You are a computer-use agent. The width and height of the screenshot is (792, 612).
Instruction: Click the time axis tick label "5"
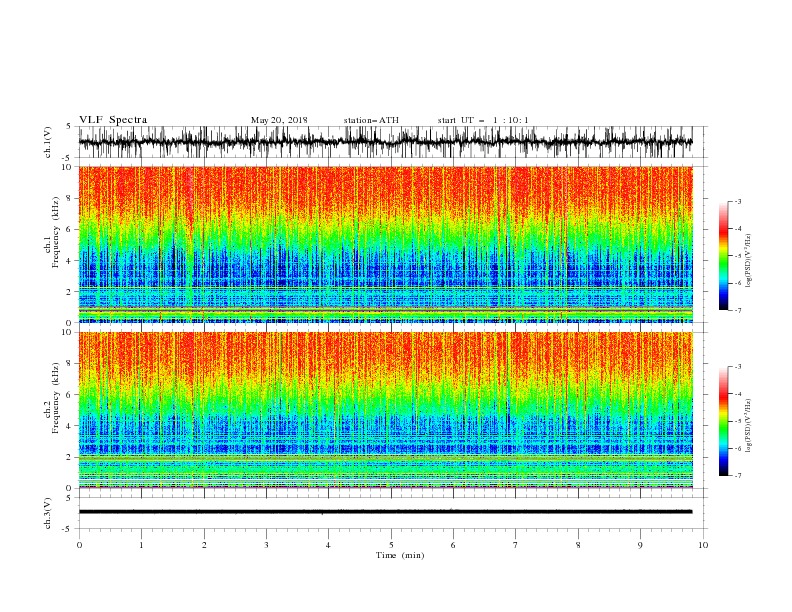coord(391,545)
